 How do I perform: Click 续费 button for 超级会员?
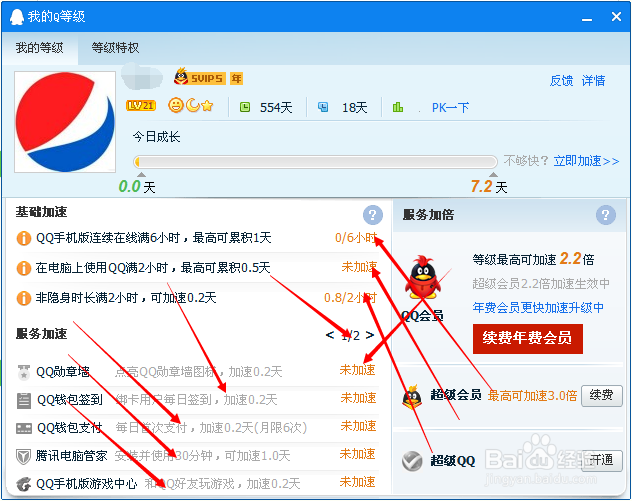point(602,396)
